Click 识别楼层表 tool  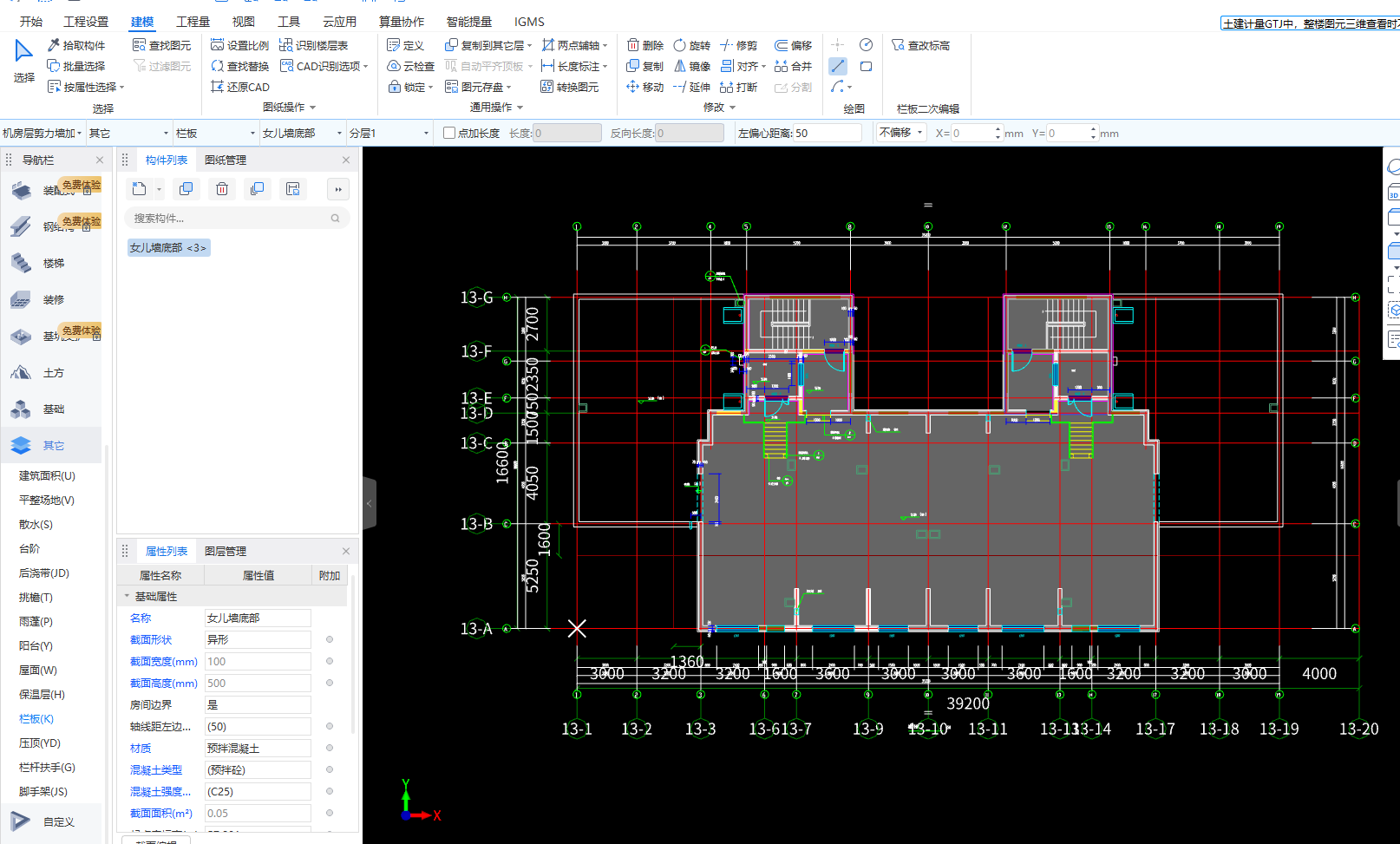pyautogui.click(x=313, y=45)
